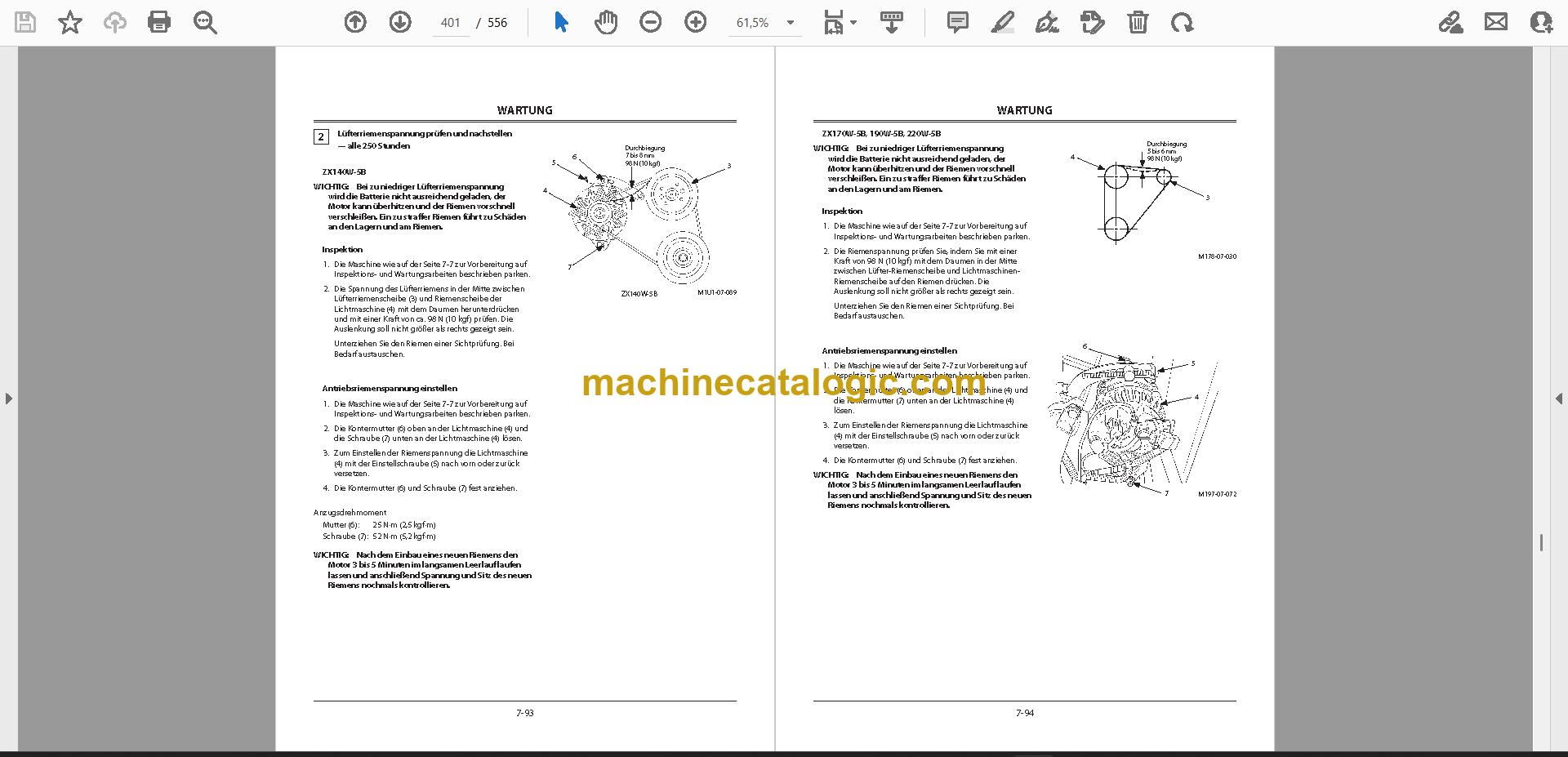Image resolution: width=1568 pixels, height=757 pixels.
Task: Expand the right tools pane
Action: 1559,399
